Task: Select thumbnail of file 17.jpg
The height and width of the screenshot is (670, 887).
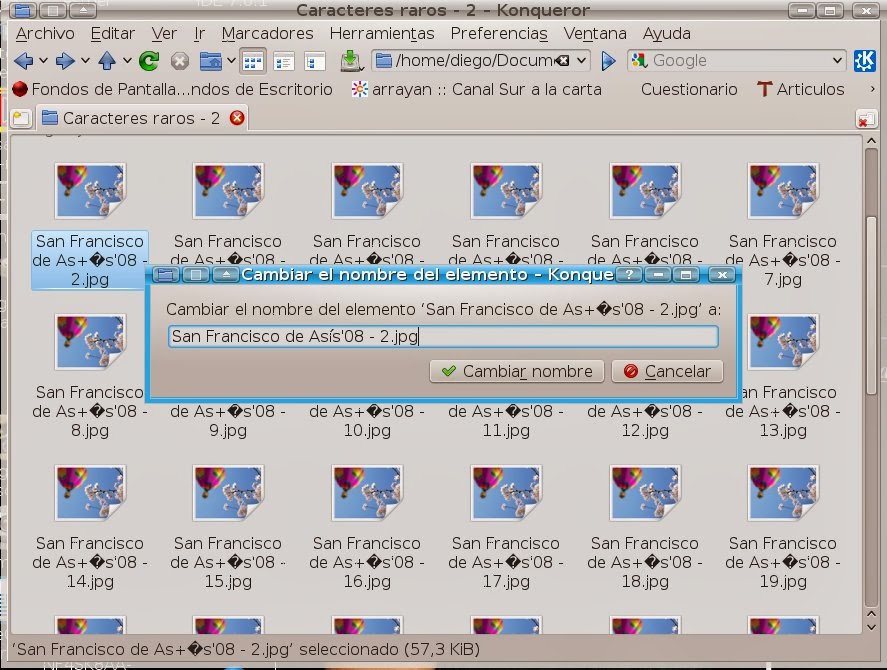Action: click(x=506, y=493)
